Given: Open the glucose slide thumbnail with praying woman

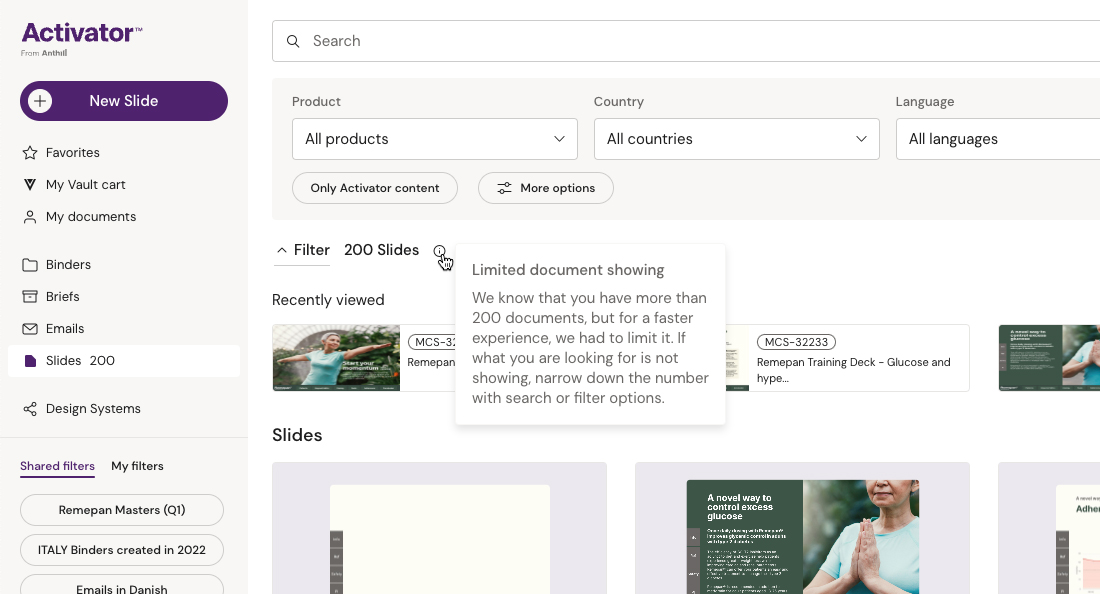Looking at the screenshot, I should (x=802, y=535).
